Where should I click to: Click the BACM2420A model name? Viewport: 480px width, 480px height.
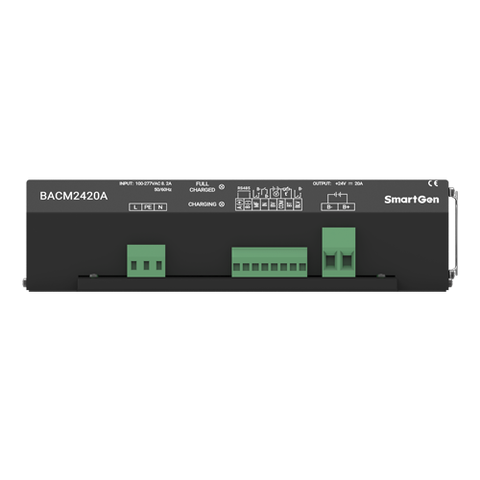74,196
